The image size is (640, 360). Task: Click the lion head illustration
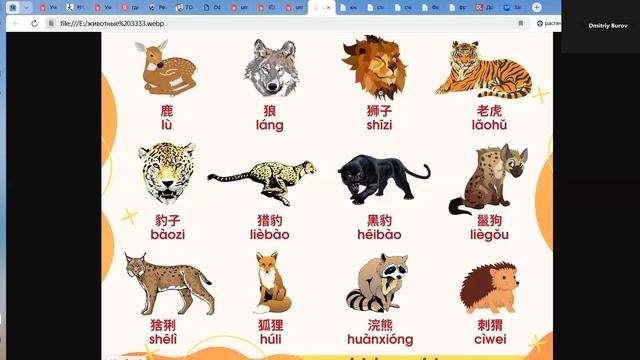pos(375,68)
